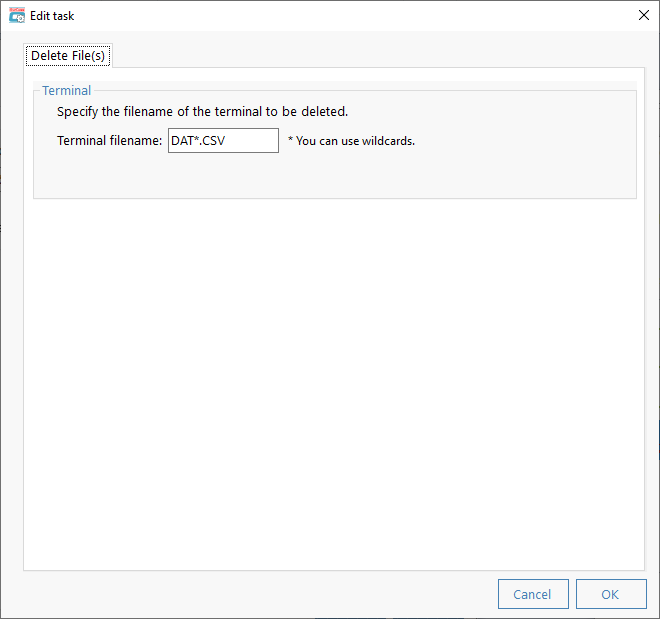Confirm the task with OK

[611, 594]
